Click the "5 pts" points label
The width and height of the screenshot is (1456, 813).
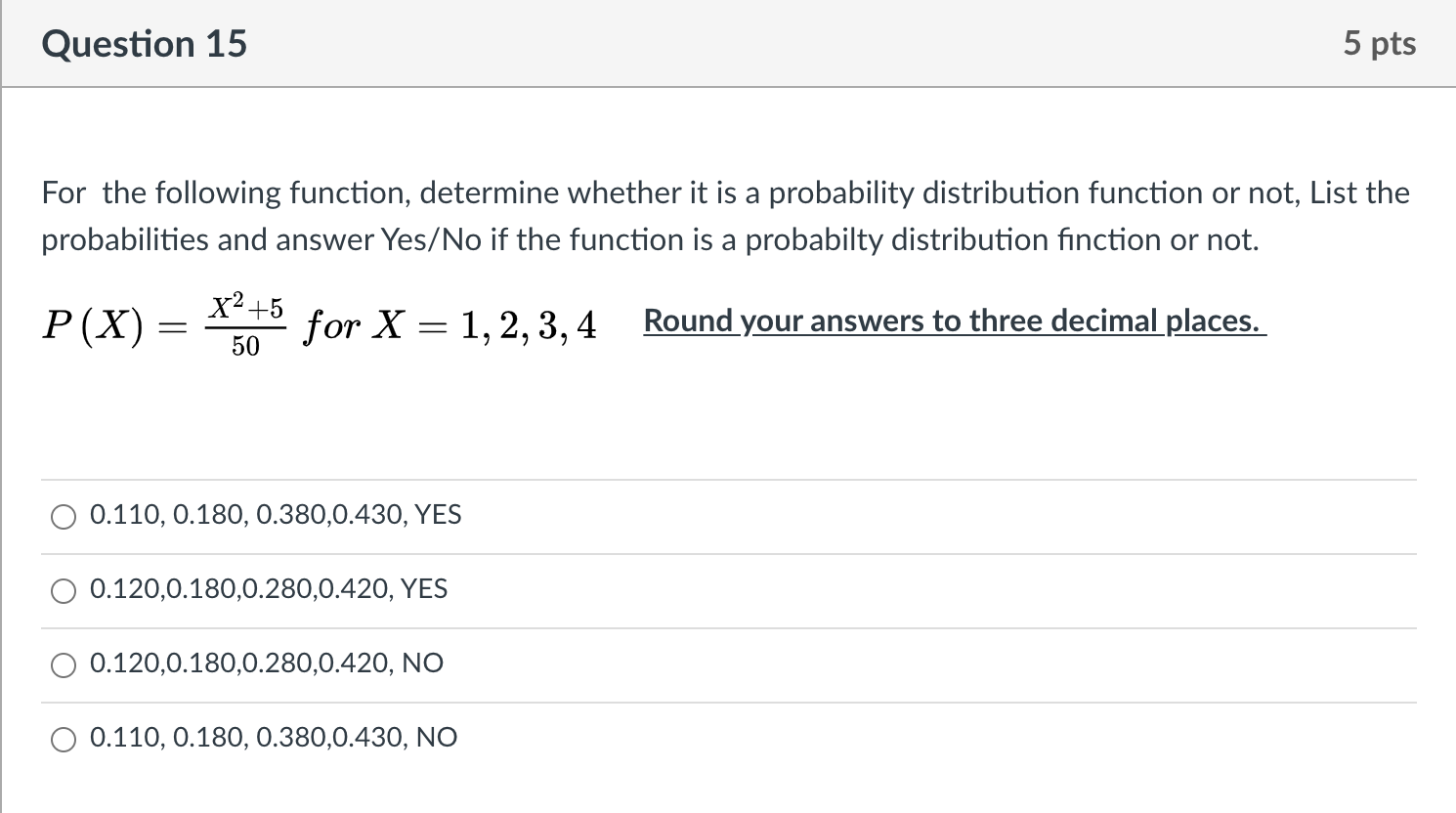point(1380,44)
